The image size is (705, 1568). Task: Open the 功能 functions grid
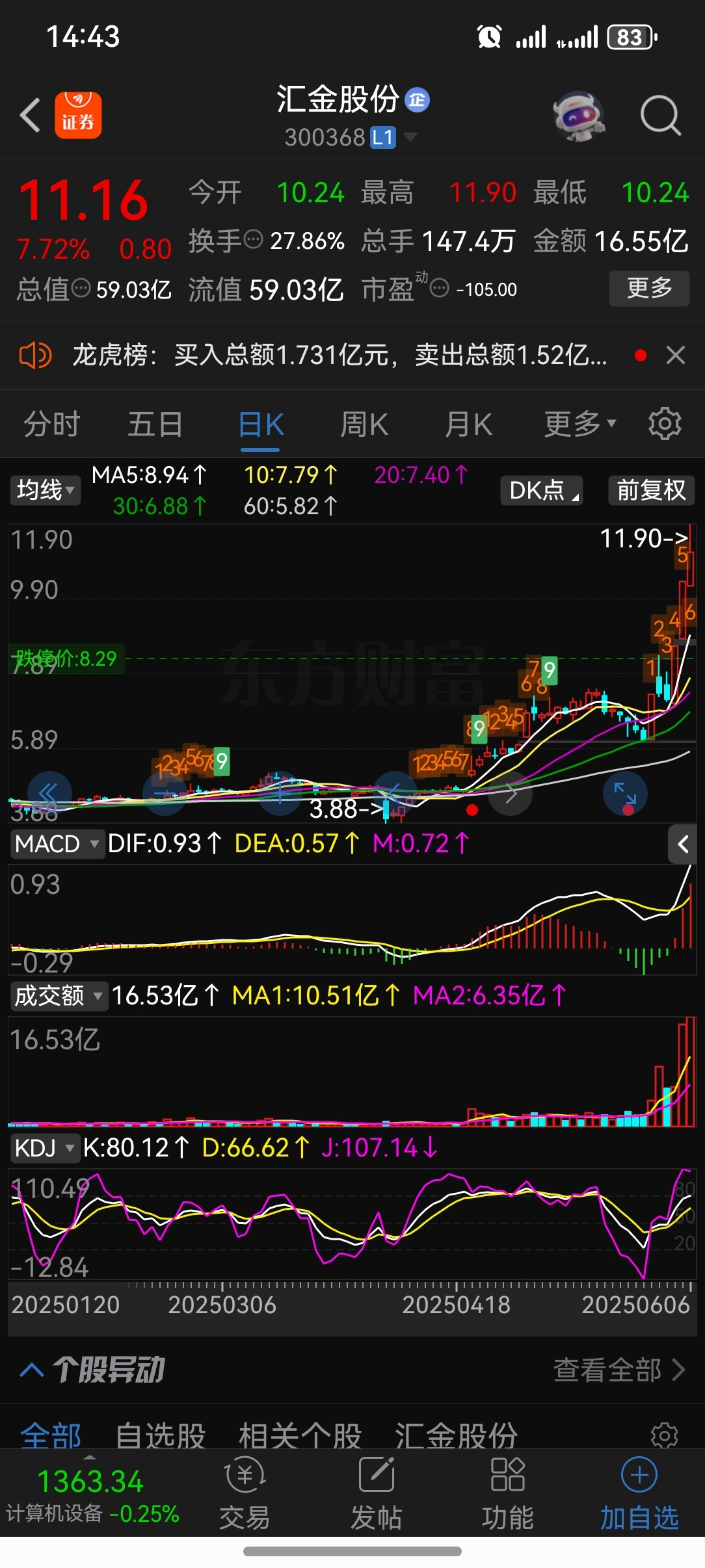click(508, 1493)
